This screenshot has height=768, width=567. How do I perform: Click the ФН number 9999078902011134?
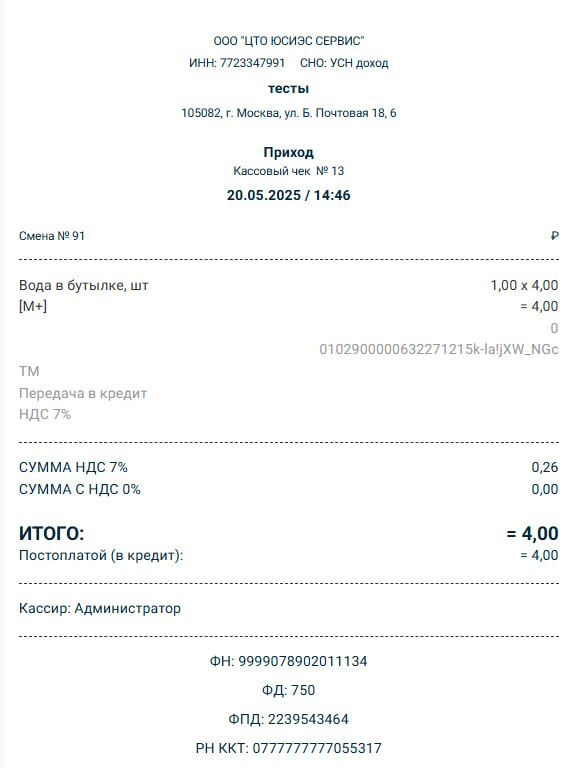[x=303, y=661]
